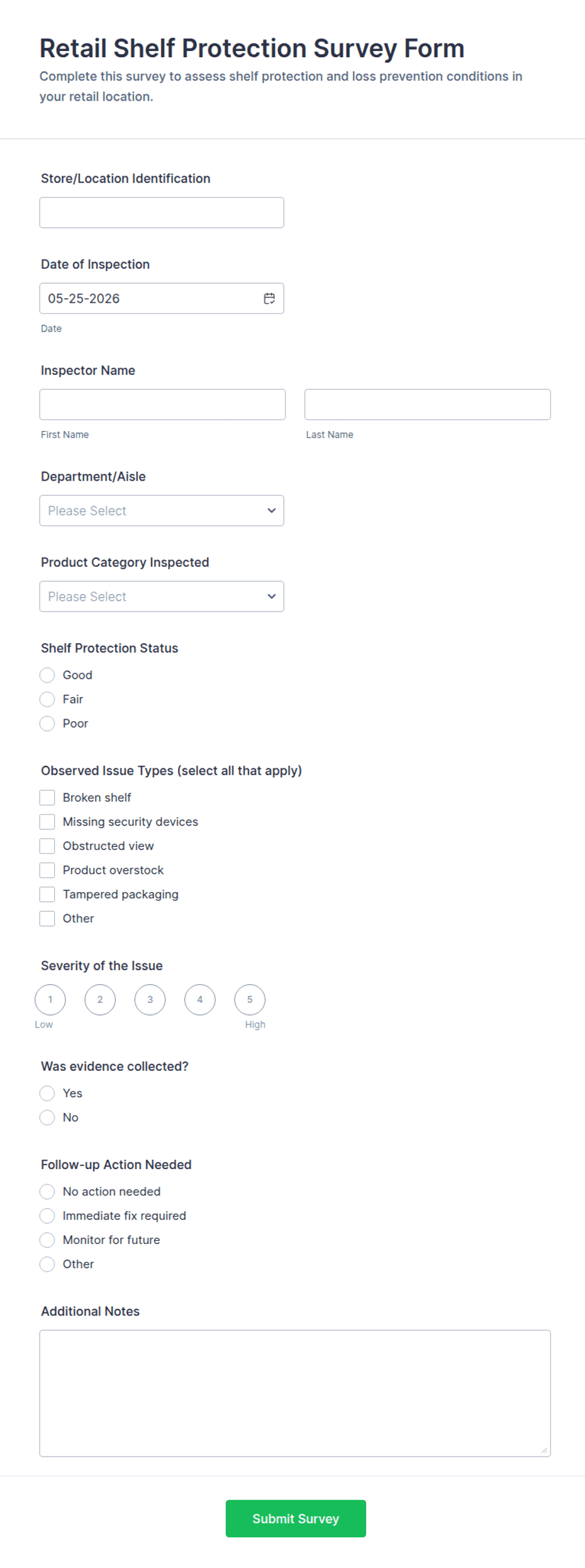Choose severity rating 3

click(150, 999)
